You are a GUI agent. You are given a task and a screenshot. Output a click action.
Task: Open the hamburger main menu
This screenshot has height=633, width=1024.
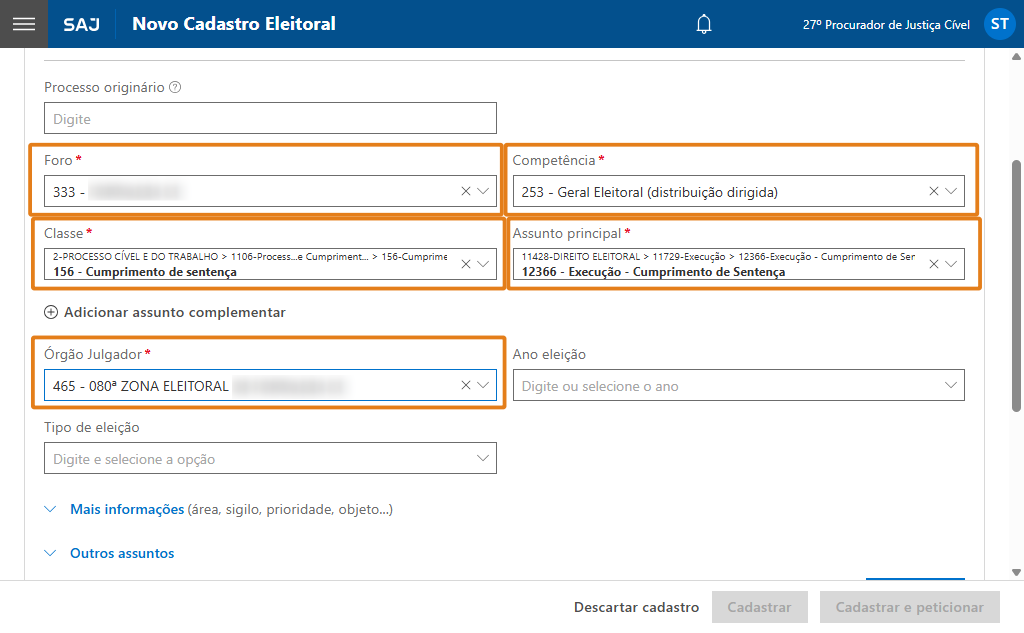(x=23, y=24)
